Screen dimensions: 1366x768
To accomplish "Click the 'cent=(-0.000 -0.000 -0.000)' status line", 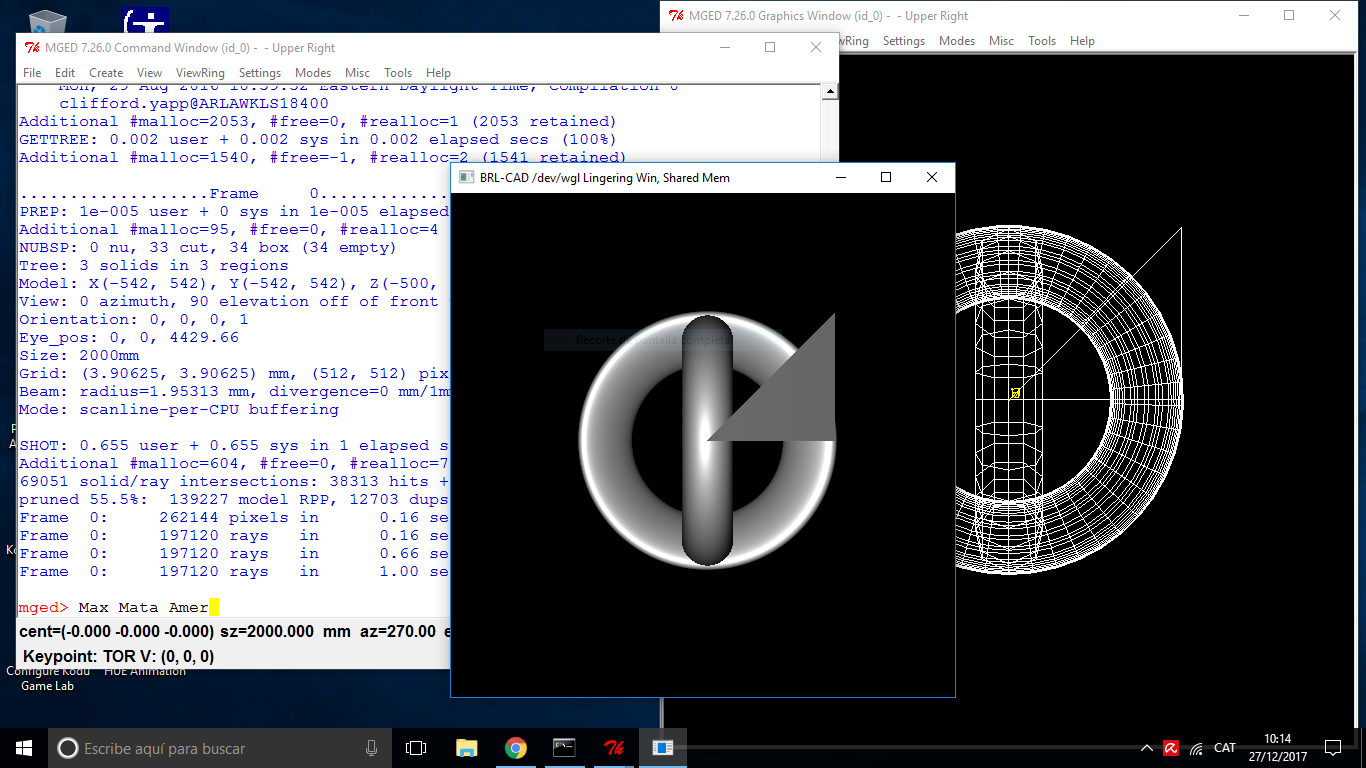I will click(x=116, y=632).
